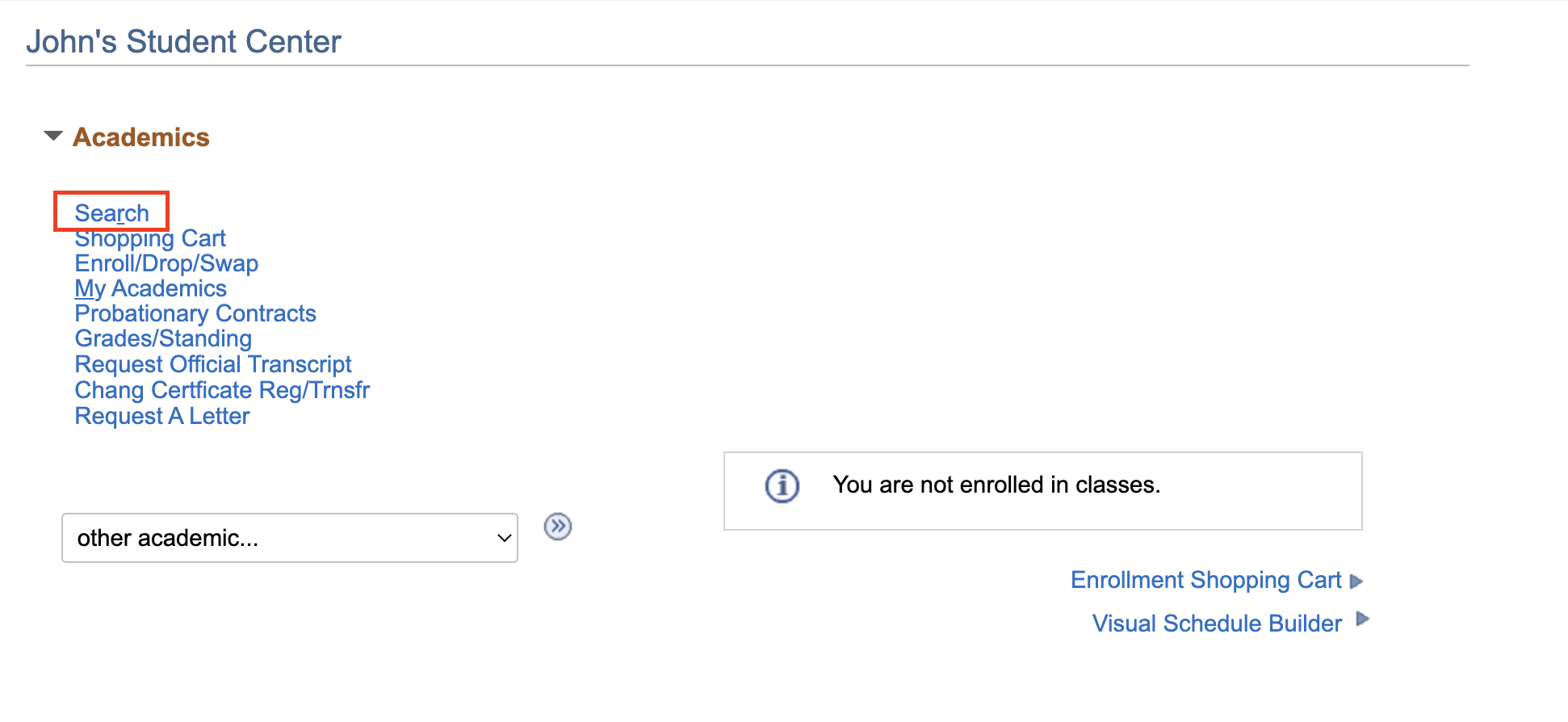Click the Academics section heading

tap(141, 137)
